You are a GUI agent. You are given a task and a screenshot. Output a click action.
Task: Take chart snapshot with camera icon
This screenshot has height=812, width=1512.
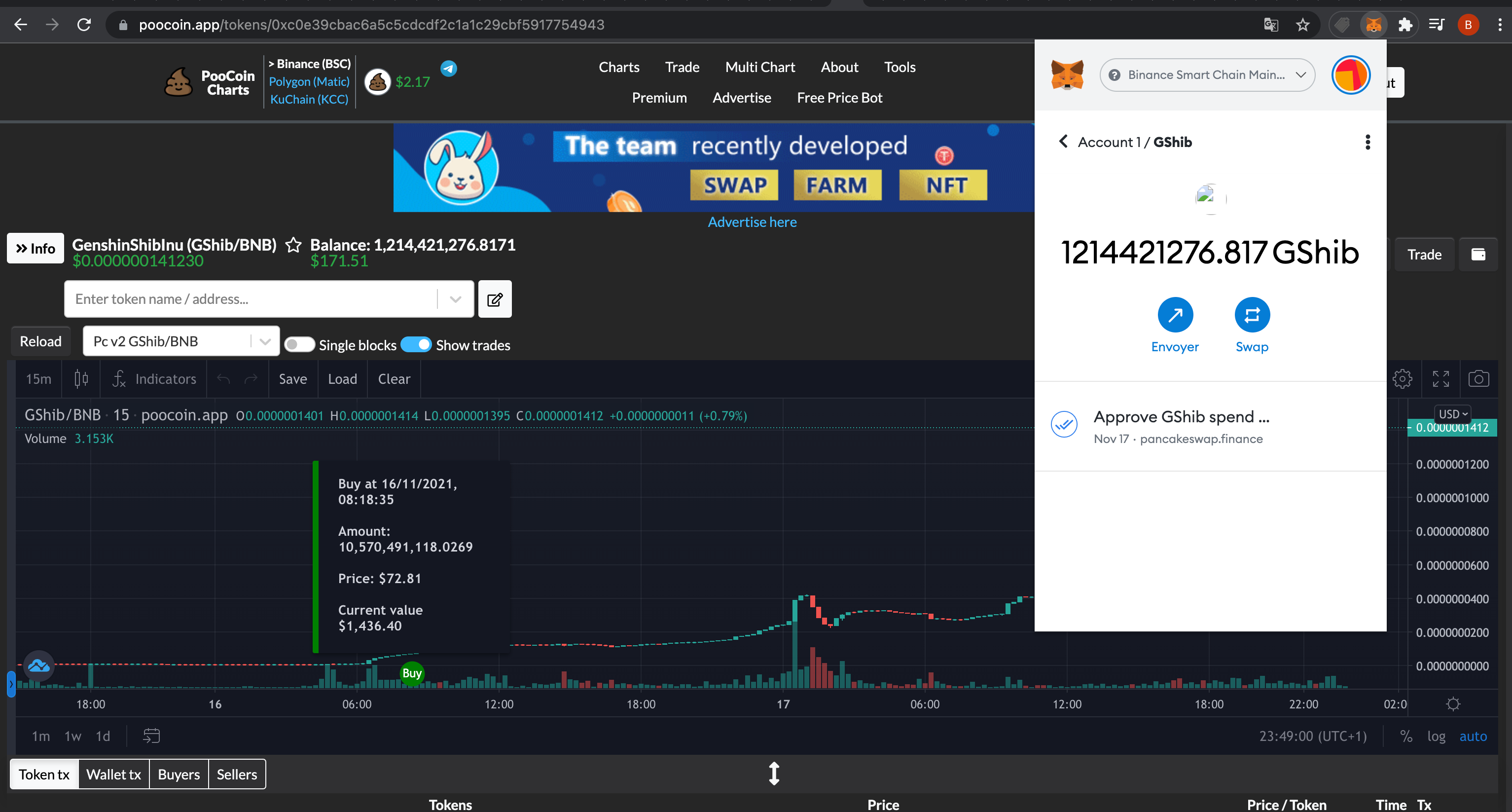(x=1478, y=379)
